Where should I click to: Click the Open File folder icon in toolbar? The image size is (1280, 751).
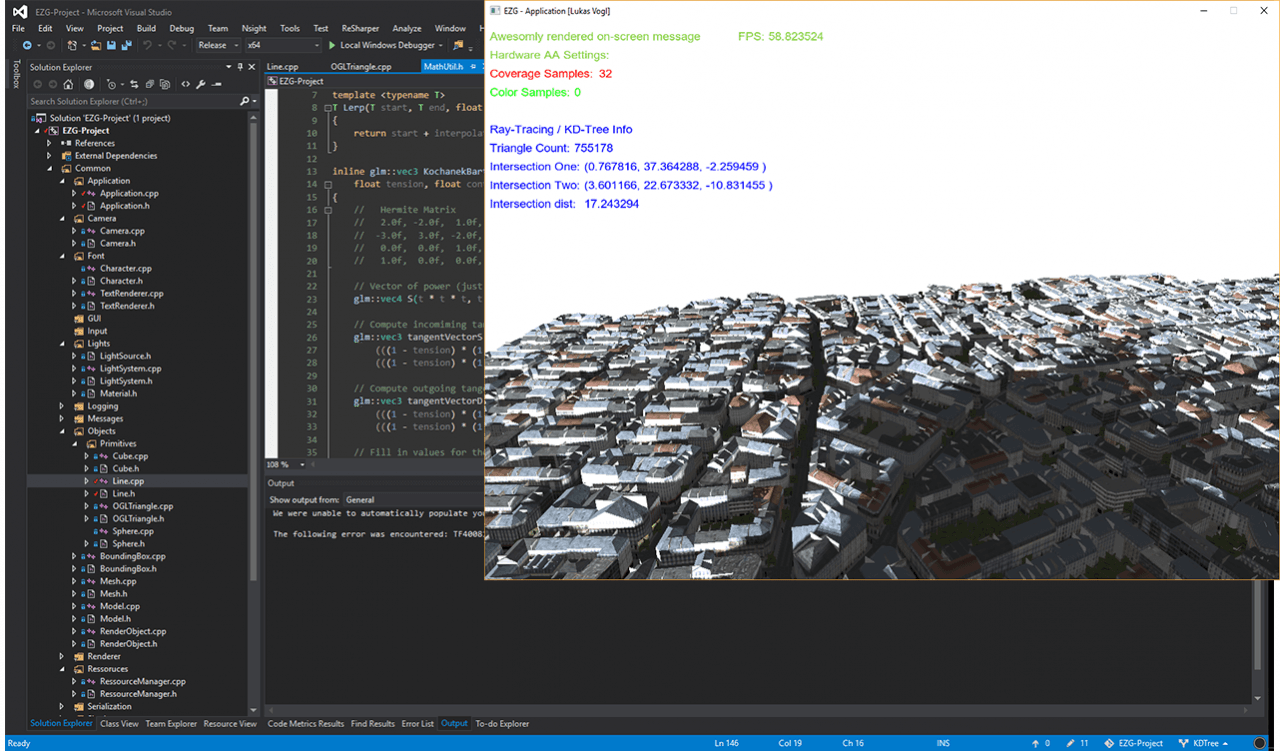pos(95,46)
